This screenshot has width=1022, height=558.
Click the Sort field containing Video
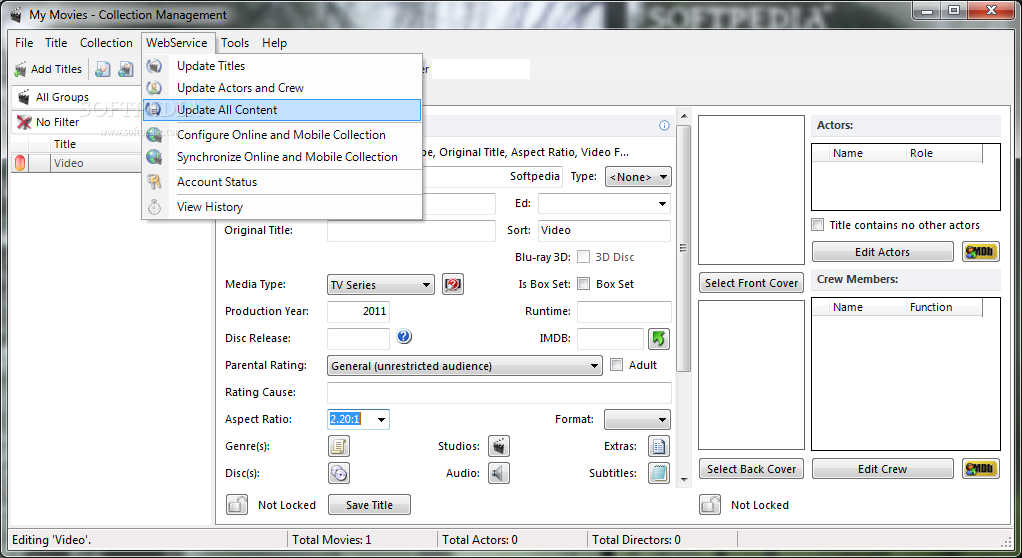604,230
